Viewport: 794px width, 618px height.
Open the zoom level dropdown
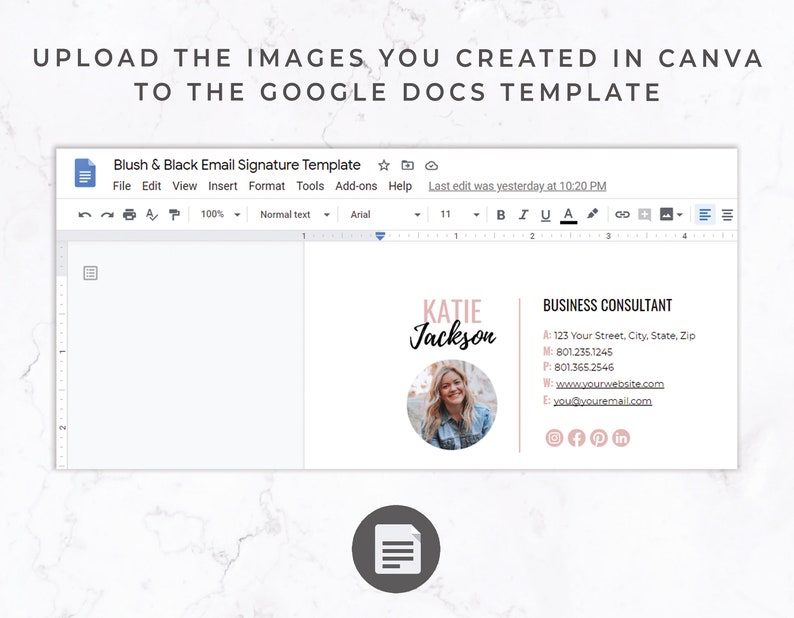pyautogui.click(x=220, y=214)
